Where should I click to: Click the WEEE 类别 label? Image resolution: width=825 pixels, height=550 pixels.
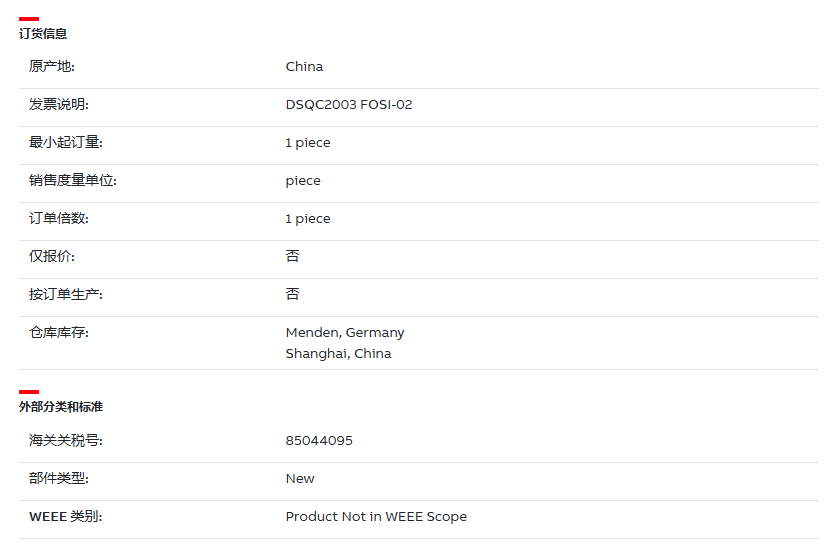point(66,516)
